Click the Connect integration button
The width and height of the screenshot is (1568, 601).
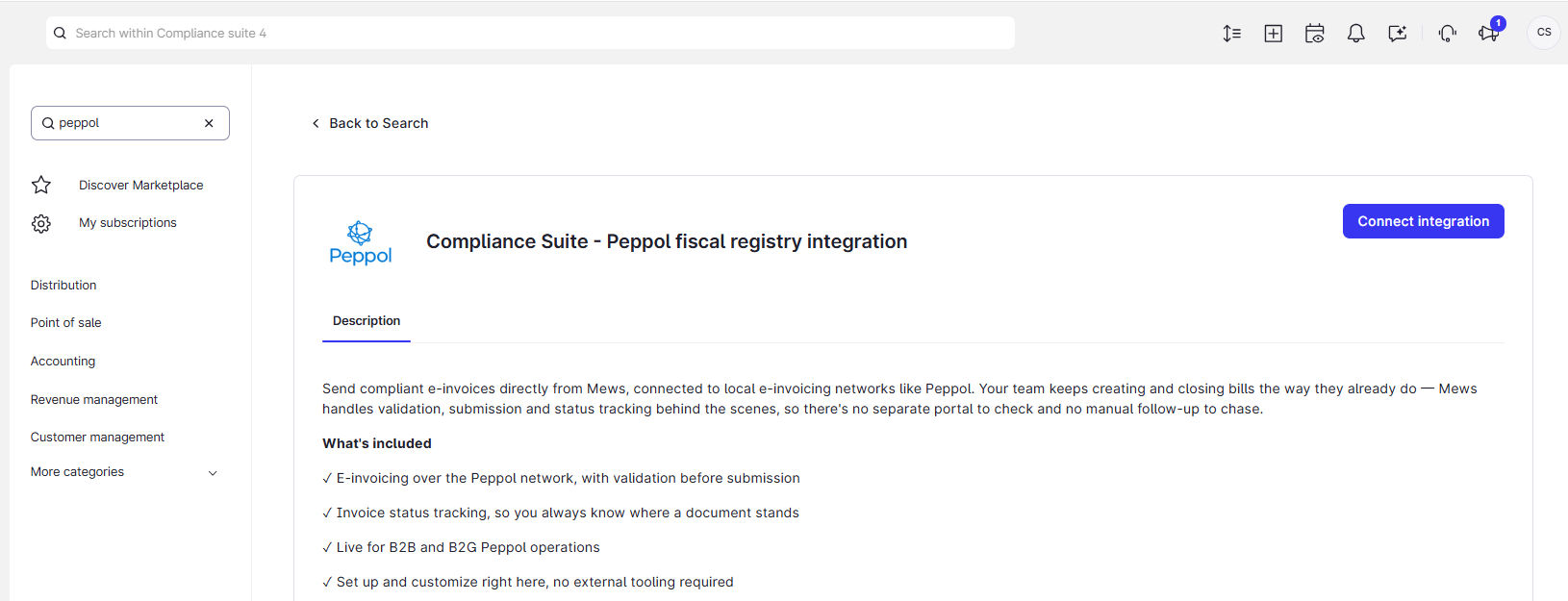point(1423,221)
